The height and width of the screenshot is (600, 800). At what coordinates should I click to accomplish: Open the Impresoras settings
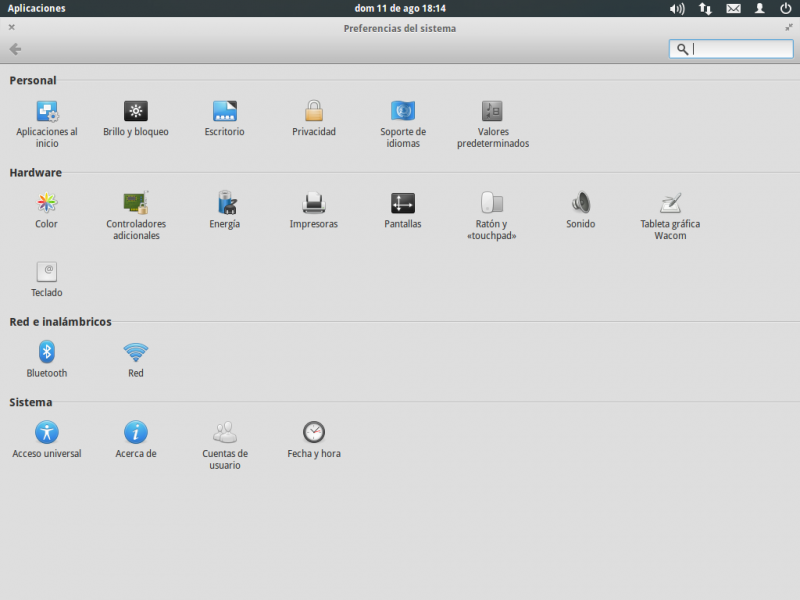click(314, 204)
